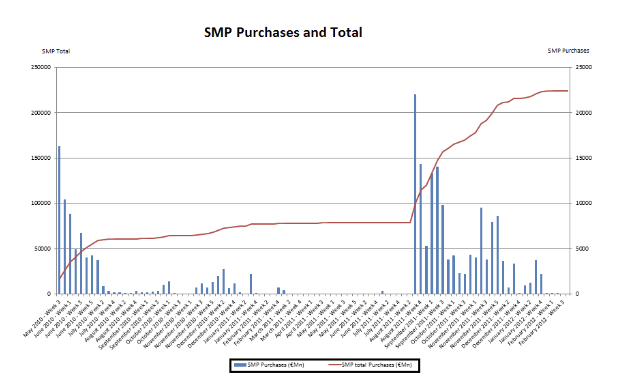Click the 200000 horizontal gridline

coord(313,113)
